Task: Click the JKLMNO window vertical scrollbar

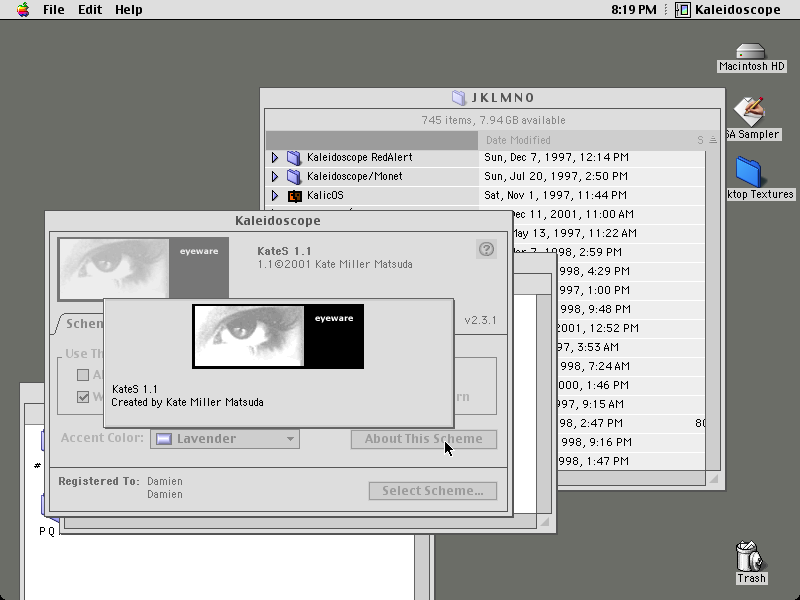Action: coord(713,310)
